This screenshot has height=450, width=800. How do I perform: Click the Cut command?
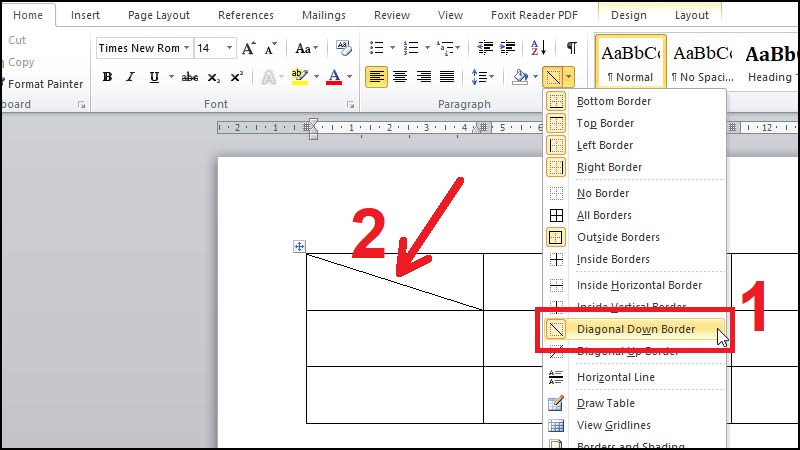click(15, 40)
